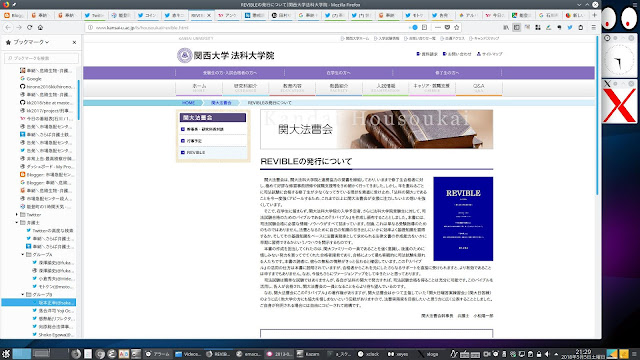Open the Firefox hamburger menu
640x360 pixels.
(x=593, y=27)
